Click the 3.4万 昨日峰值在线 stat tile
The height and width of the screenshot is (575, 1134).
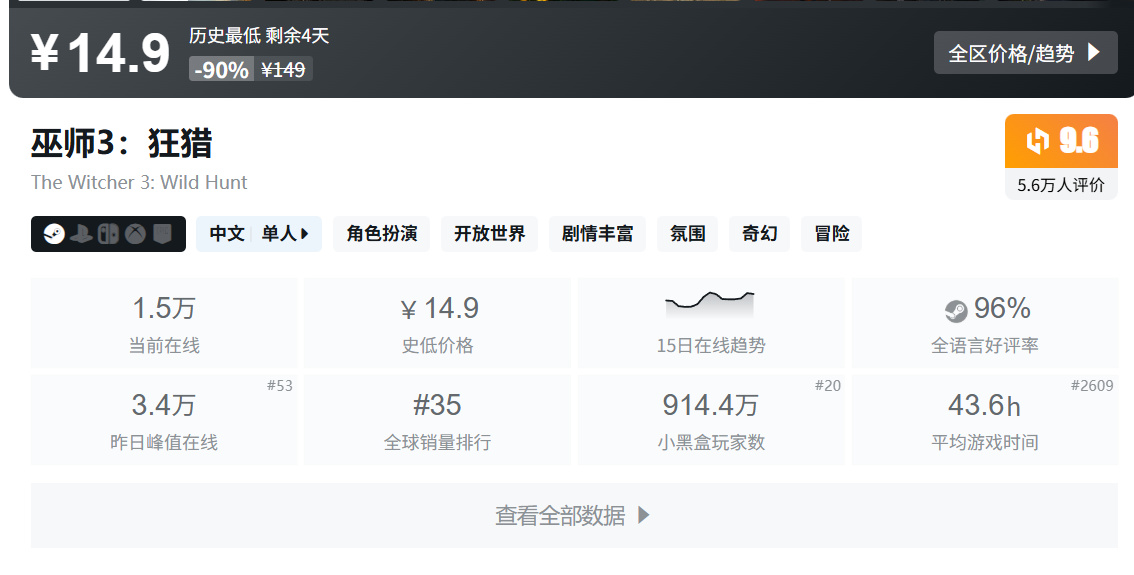click(164, 419)
